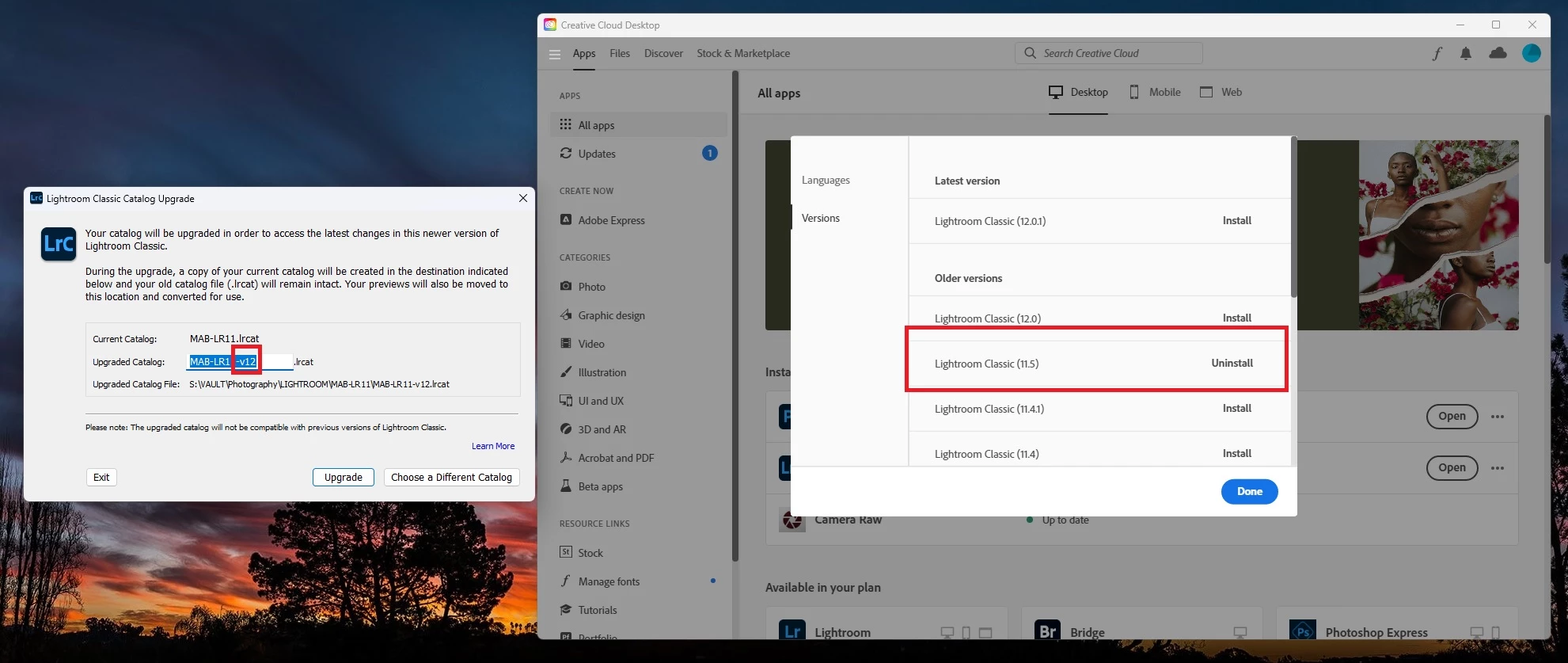The width and height of the screenshot is (1568, 663).
Task: Install Lightroom Classic (11.4)
Action: 1236,453
